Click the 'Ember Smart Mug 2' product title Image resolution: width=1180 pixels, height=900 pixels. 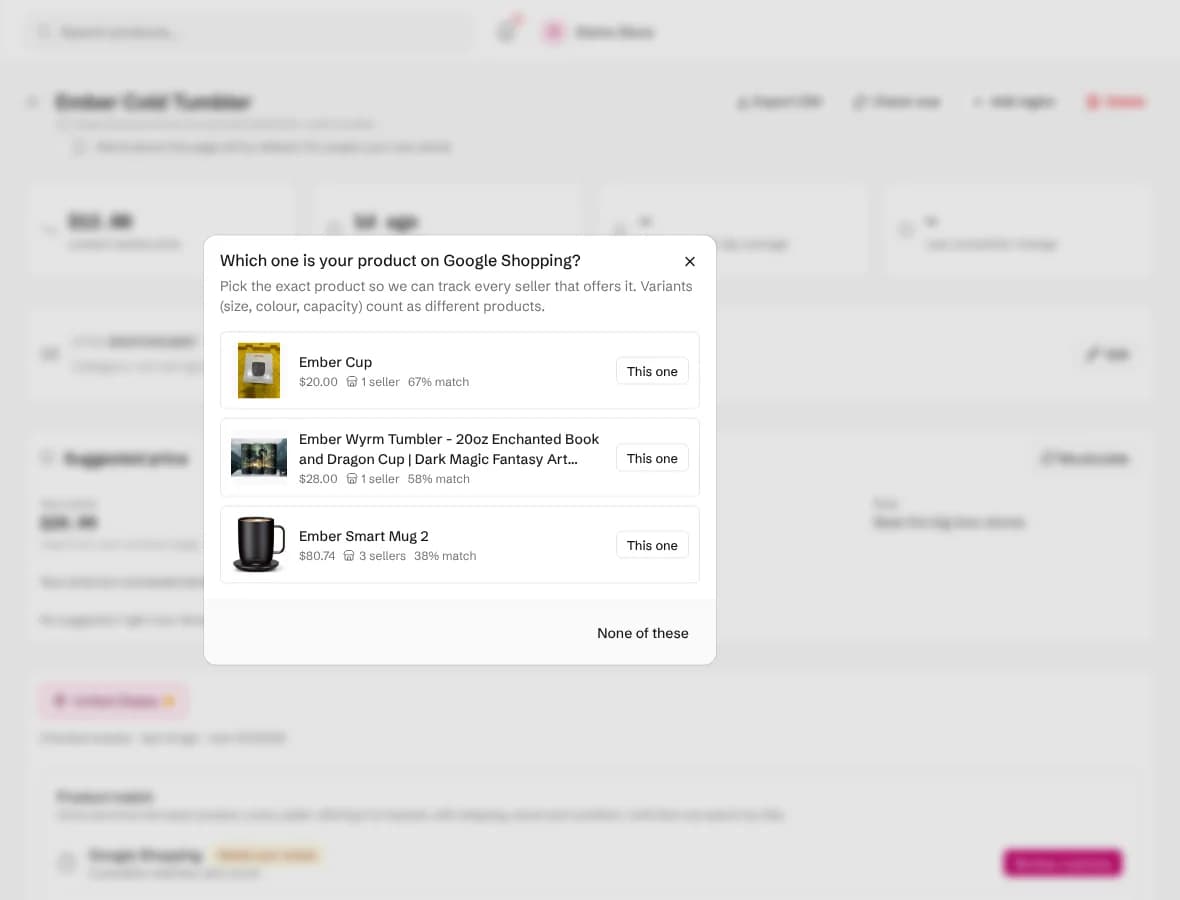click(x=363, y=536)
